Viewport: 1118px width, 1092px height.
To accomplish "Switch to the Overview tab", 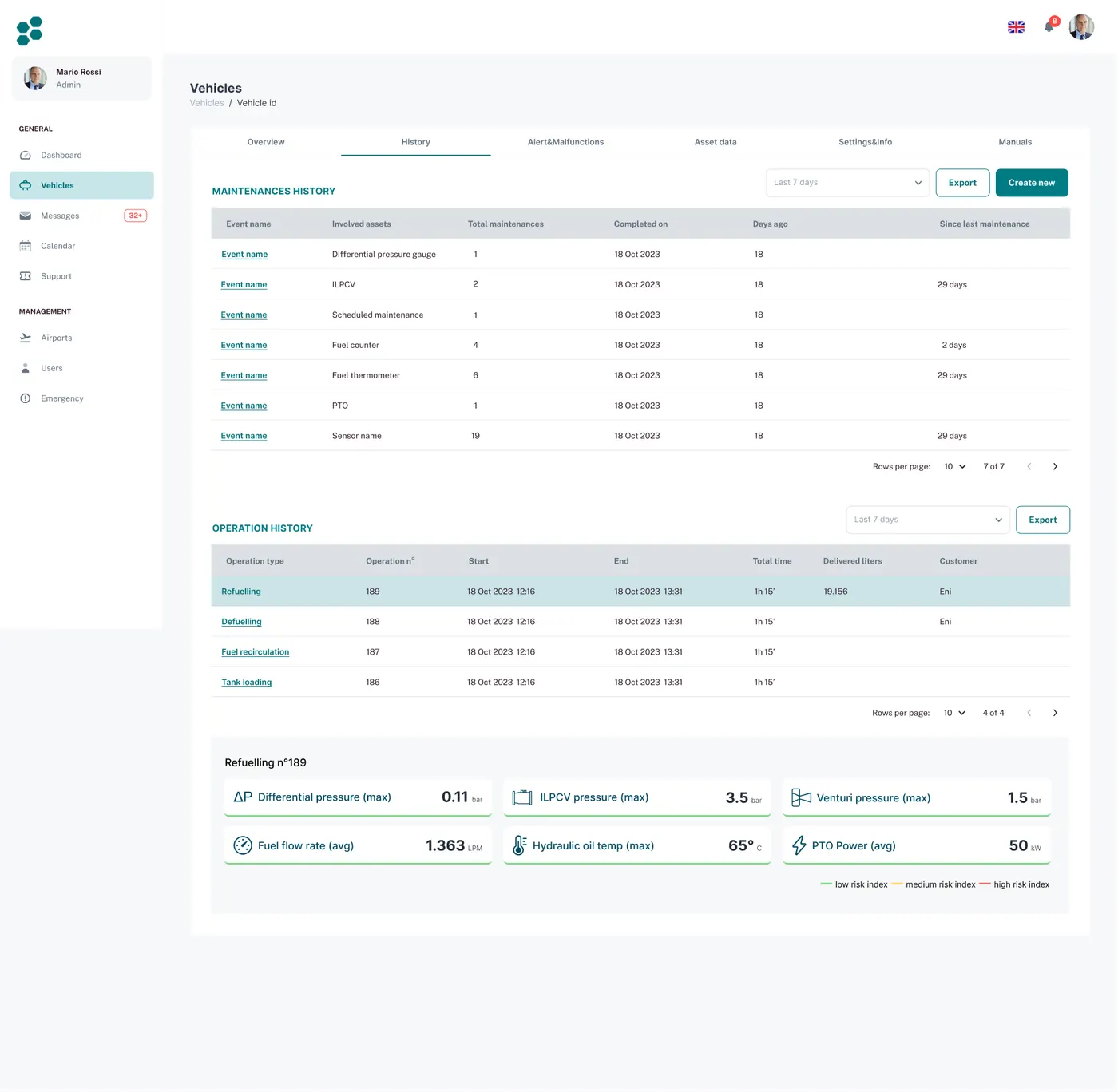I will click(266, 142).
